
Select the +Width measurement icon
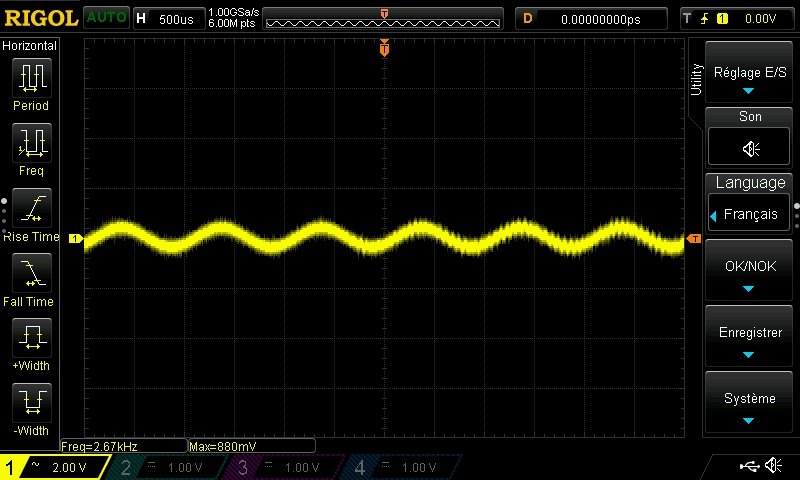(x=32, y=337)
